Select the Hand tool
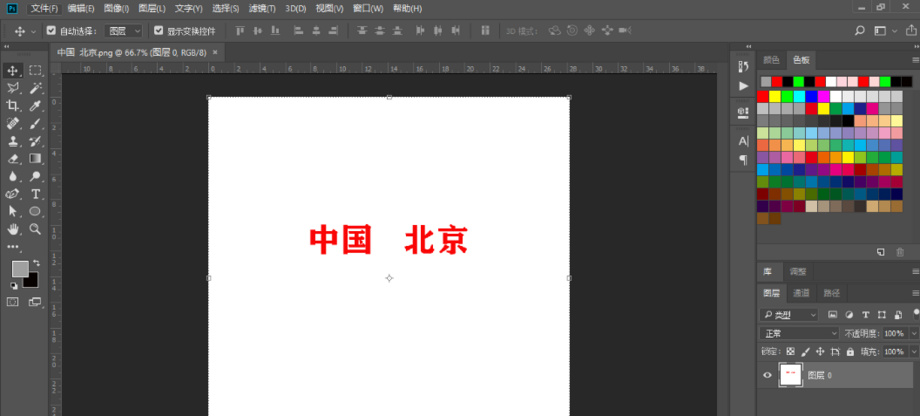920x416 pixels. 13,229
